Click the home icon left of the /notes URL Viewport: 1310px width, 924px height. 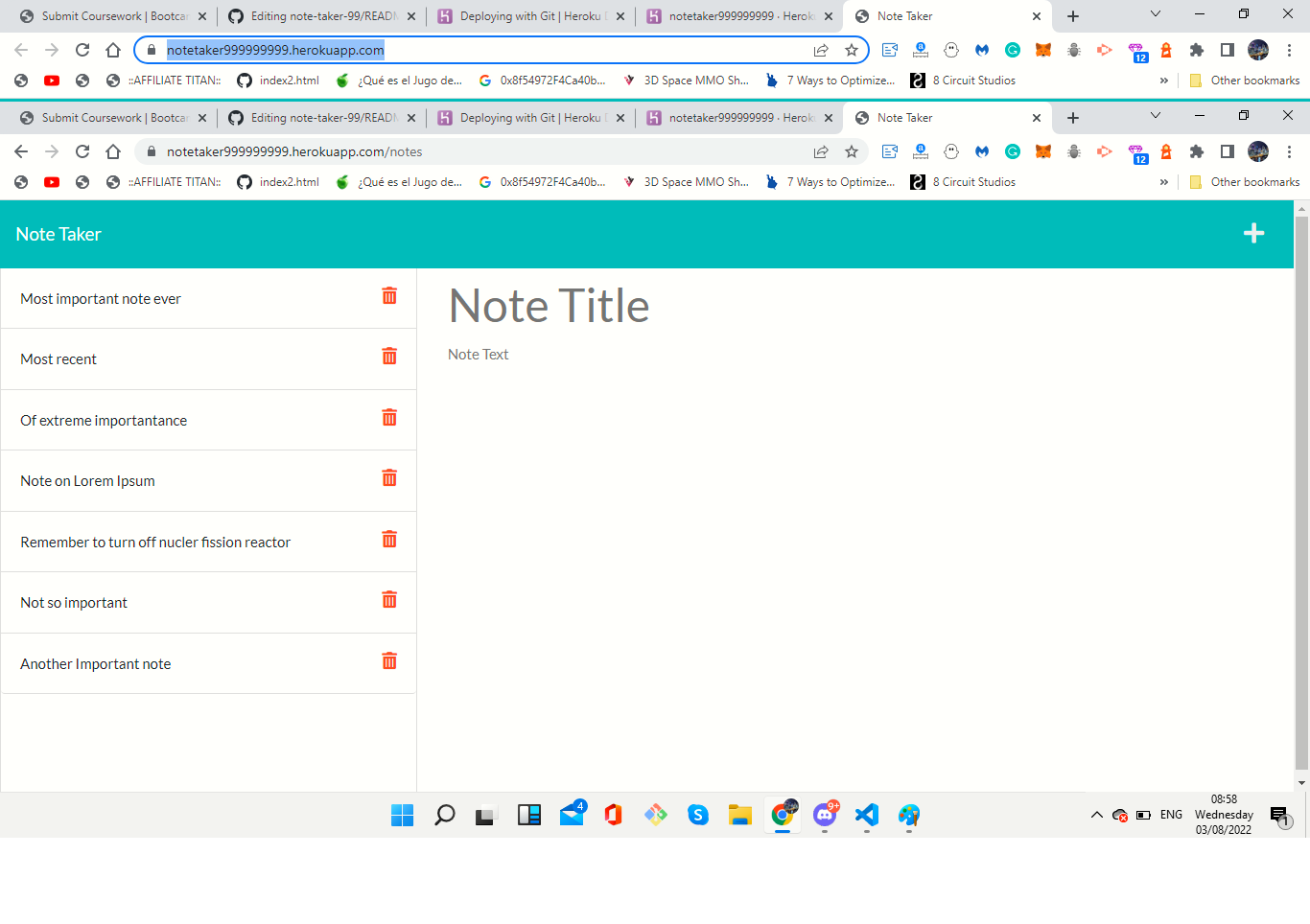click(x=113, y=151)
